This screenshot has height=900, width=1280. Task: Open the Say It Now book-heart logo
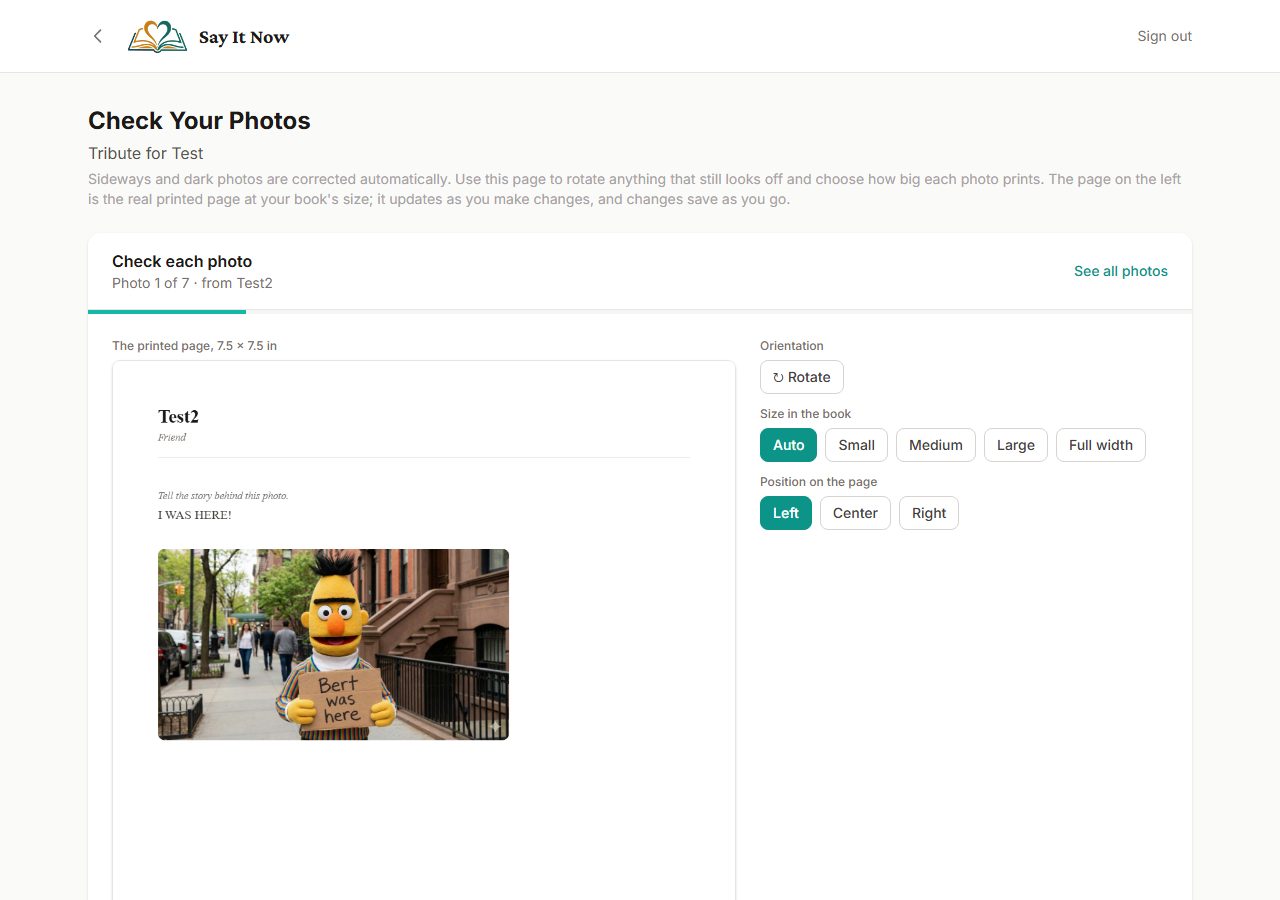coord(158,37)
